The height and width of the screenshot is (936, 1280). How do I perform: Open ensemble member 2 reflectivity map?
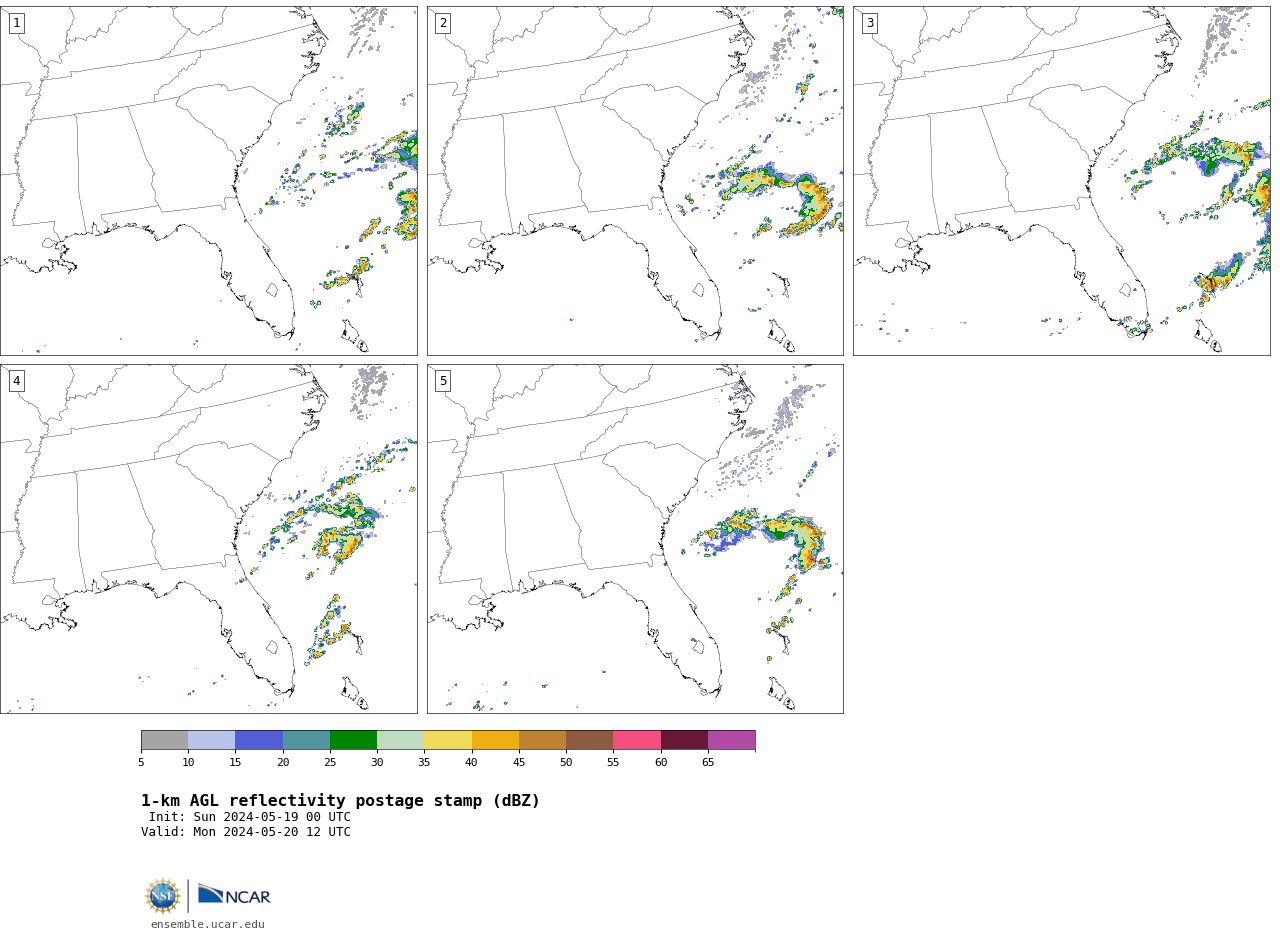(x=635, y=181)
